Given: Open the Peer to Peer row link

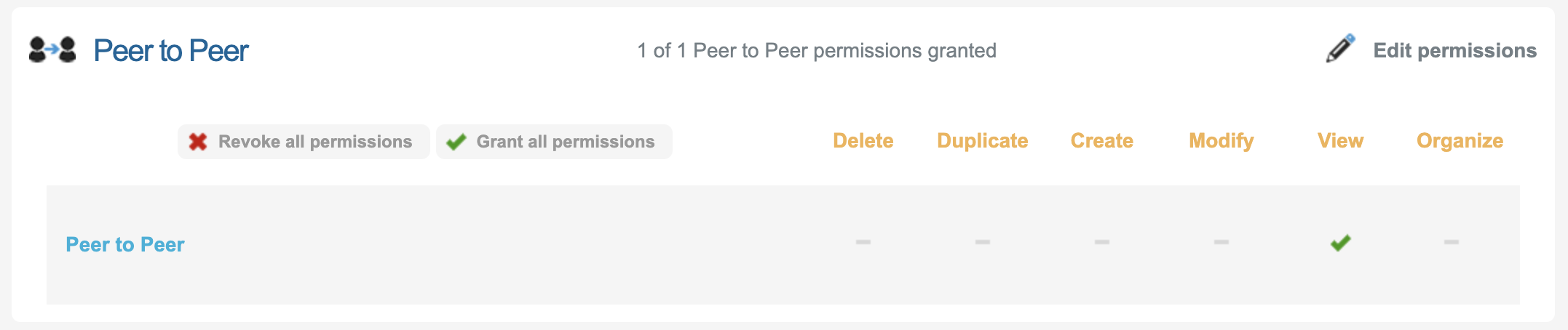Looking at the screenshot, I should point(125,244).
